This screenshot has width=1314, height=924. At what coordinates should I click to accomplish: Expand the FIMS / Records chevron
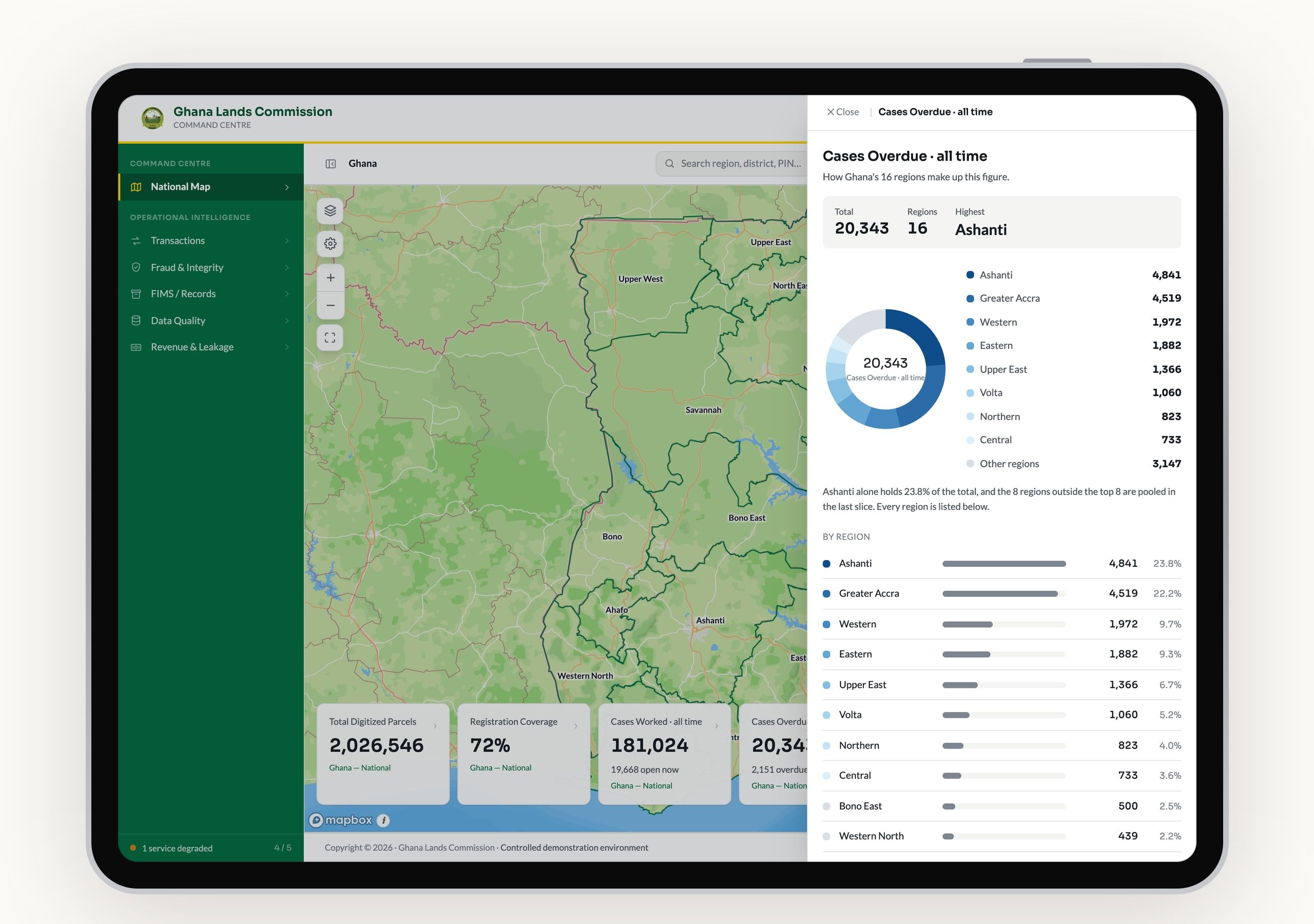pyautogui.click(x=287, y=294)
